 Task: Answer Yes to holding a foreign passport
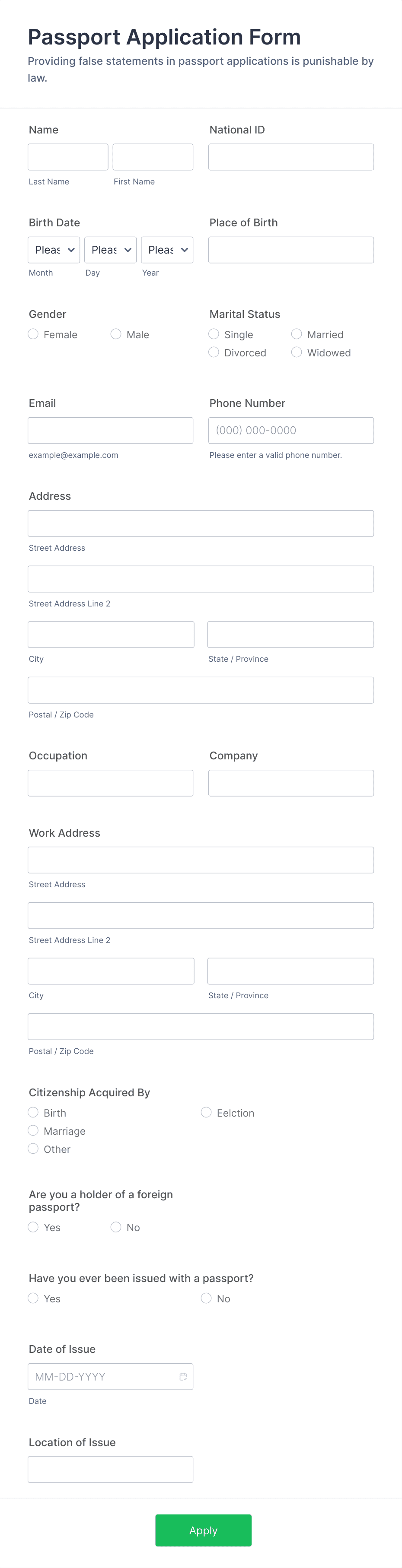click(33, 1227)
